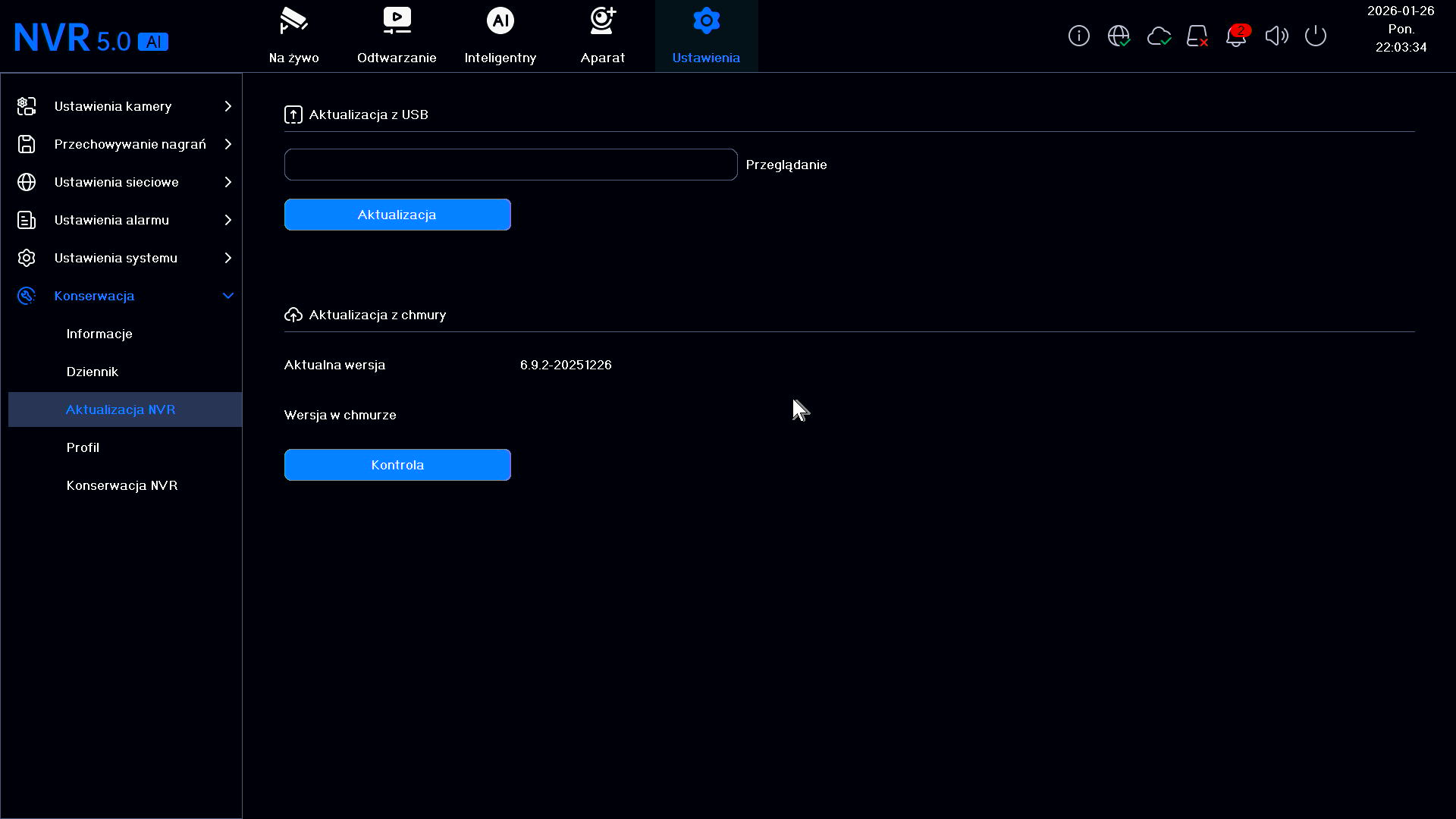Select the Ustawienia settings tab

pos(706,36)
